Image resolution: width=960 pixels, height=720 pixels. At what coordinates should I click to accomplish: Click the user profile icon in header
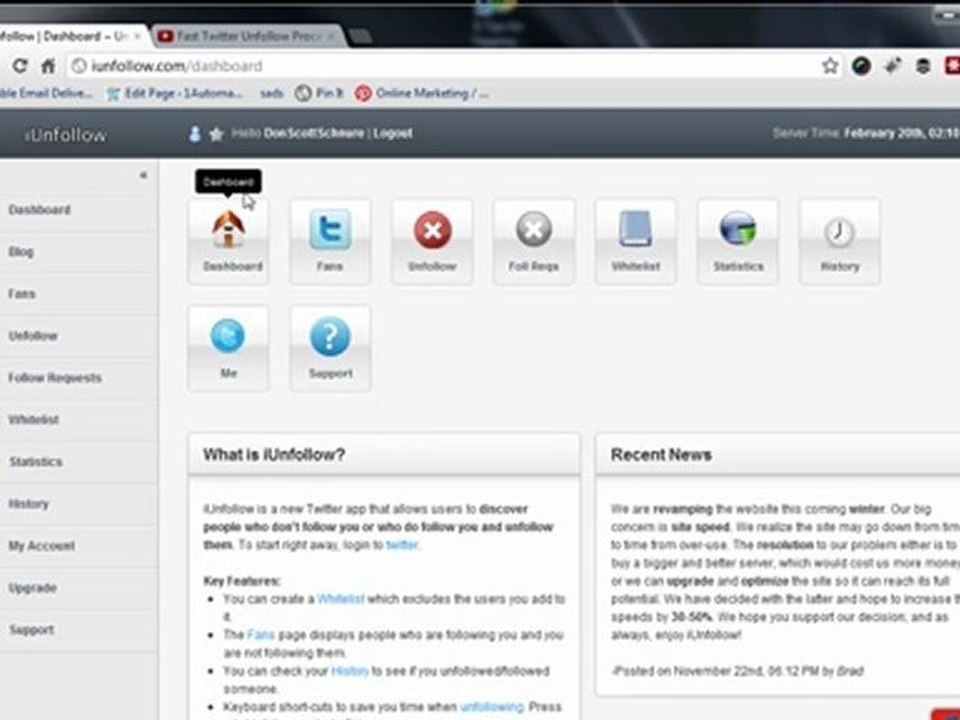[x=195, y=133]
